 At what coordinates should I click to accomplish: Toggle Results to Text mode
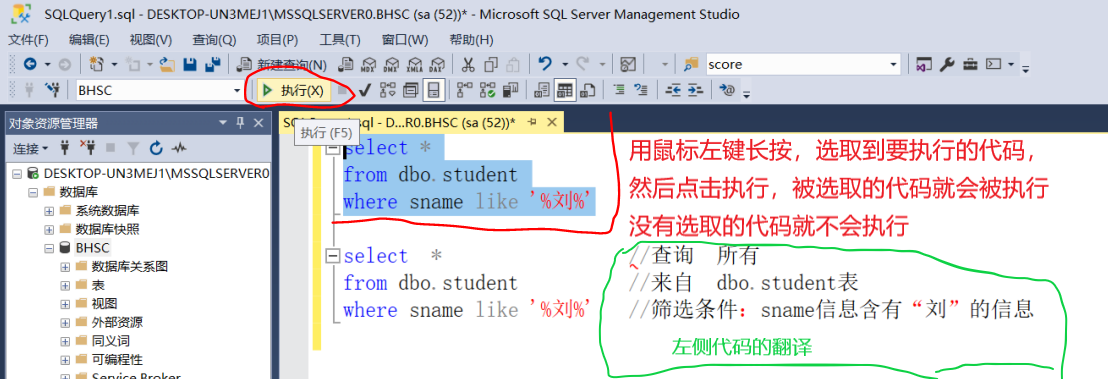542,90
